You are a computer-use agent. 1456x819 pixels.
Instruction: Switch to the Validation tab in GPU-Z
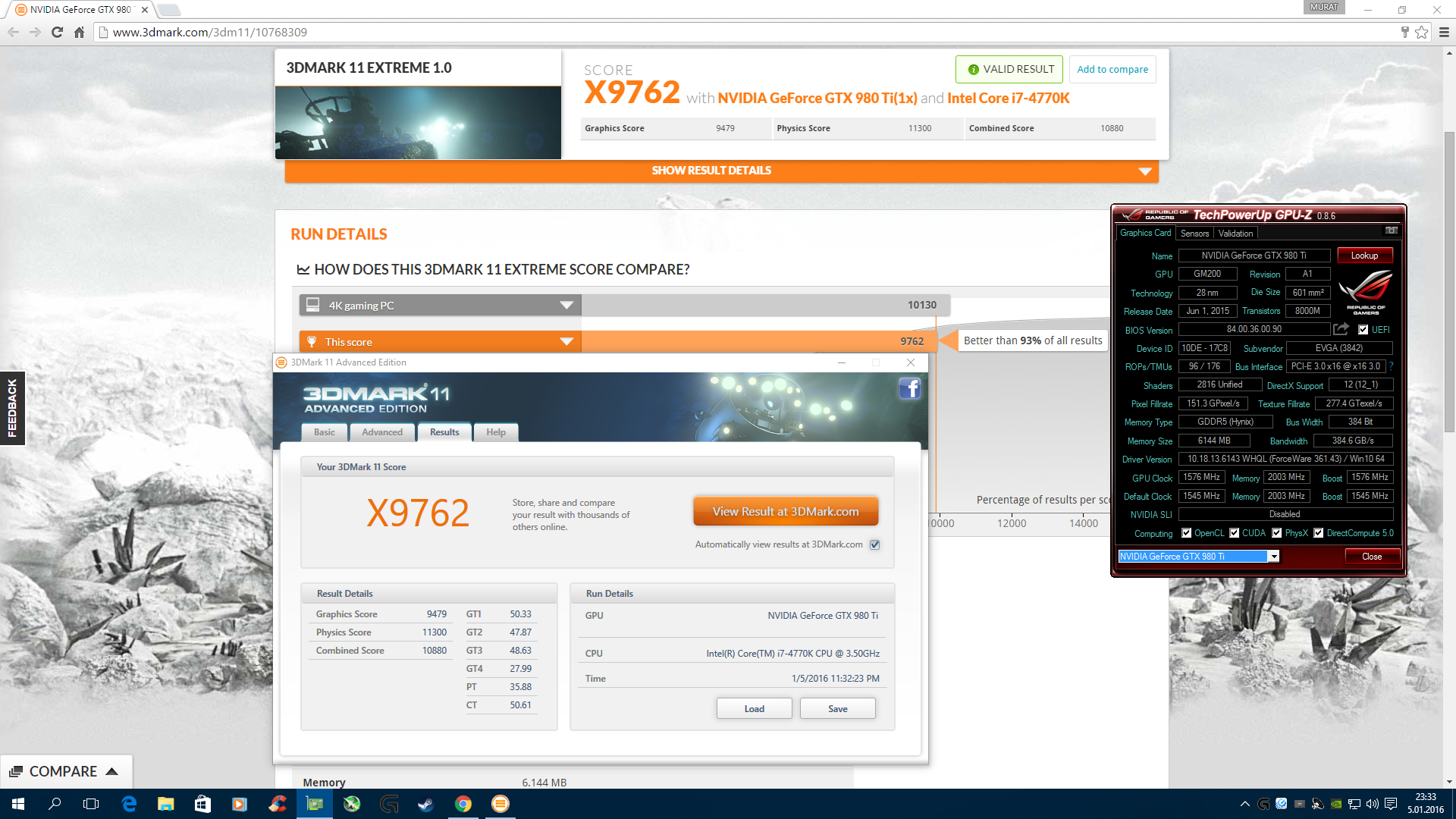(1235, 234)
